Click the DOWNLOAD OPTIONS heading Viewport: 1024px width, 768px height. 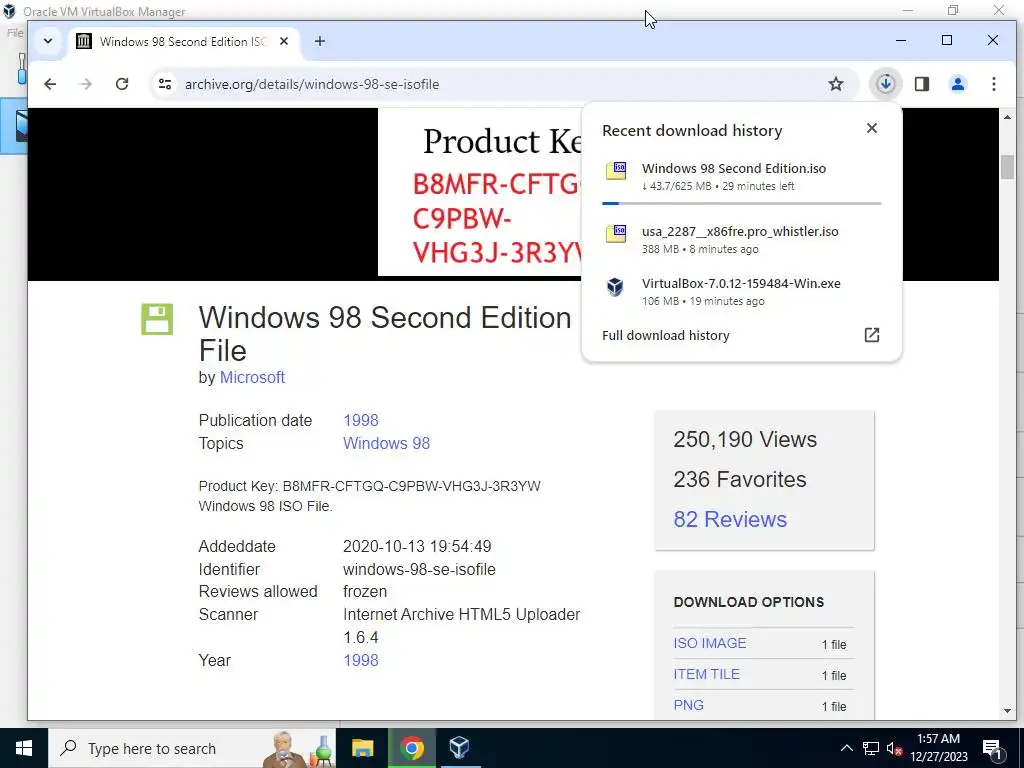point(748,602)
